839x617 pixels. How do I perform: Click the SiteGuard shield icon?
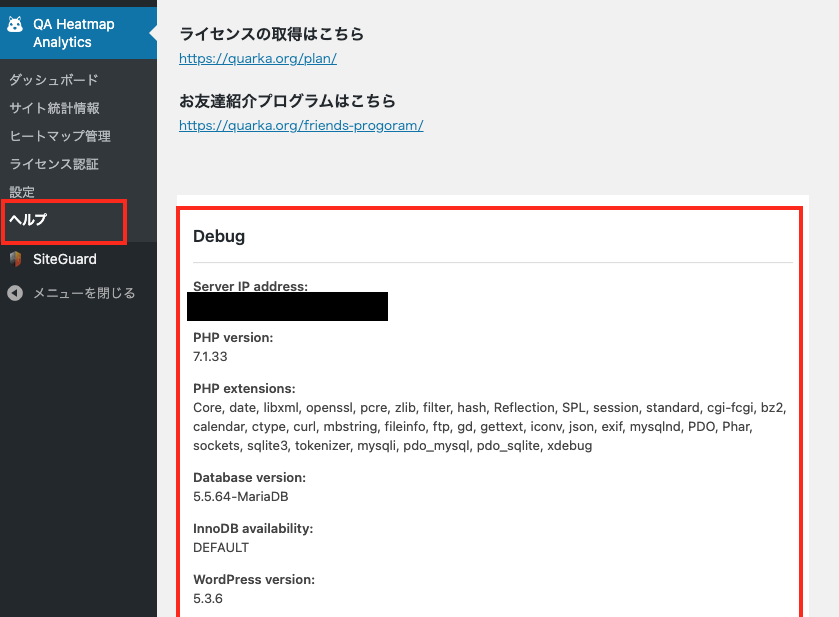(x=15, y=259)
